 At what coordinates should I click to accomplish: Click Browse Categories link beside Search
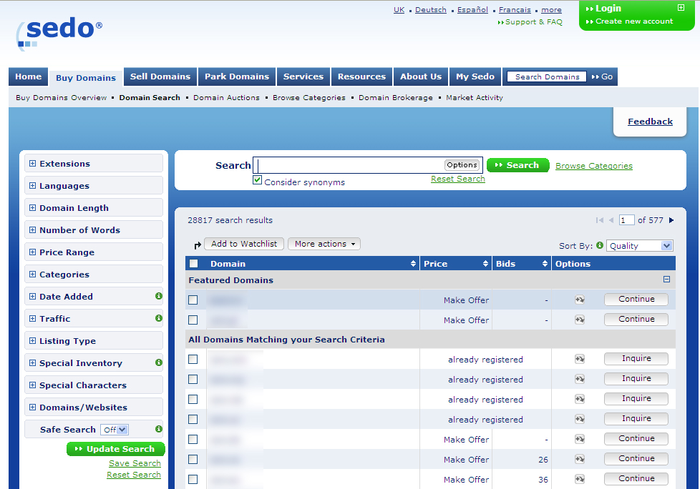[x=594, y=166]
